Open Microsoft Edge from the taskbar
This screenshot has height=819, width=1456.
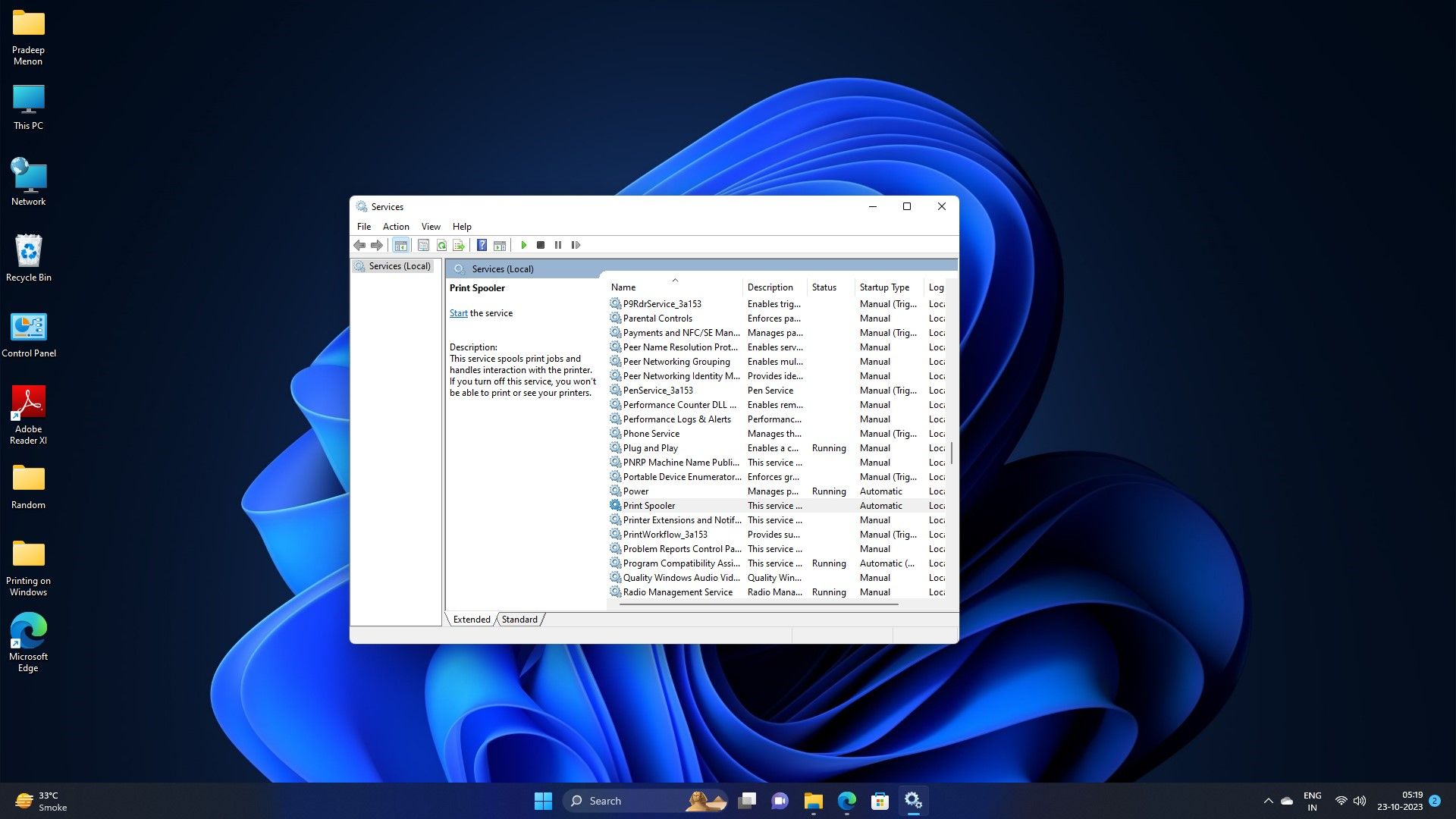[x=846, y=800]
